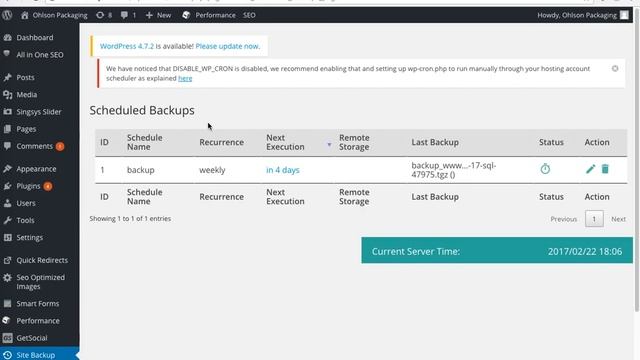Edit the backup schedule with pencil icon
The width and height of the screenshot is (640, 360).
[590, 169]
